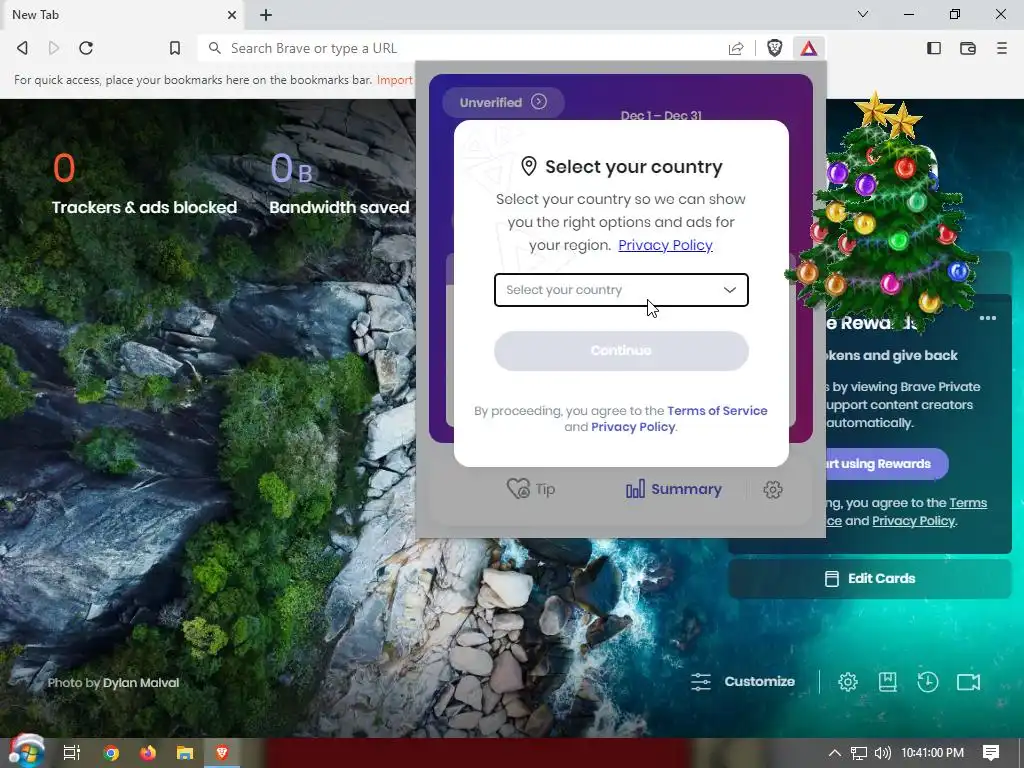
Task: Click Edit Cards button
Action: coord(869,579)
